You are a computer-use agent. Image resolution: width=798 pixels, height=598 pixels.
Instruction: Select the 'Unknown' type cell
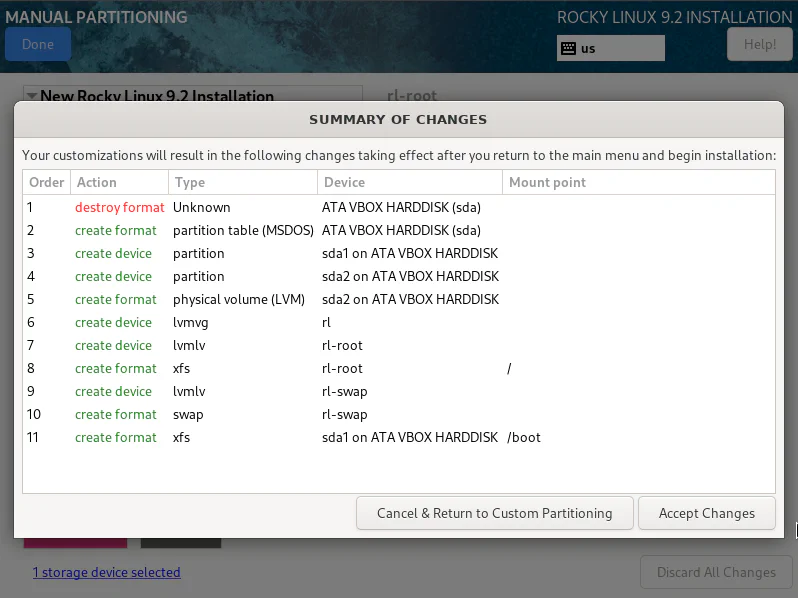[202, 207]
